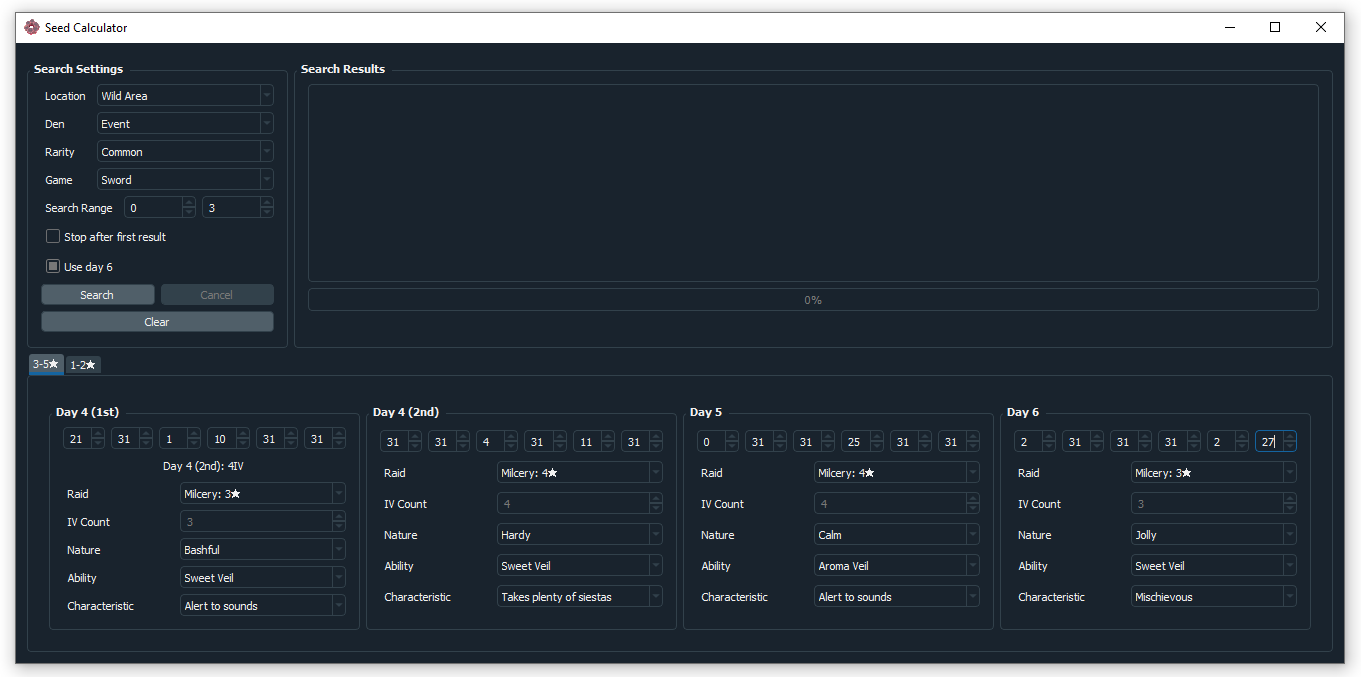Click the Search Range minimum value field
Viewport: 1361px width, 677px height.
click(153, 208)
